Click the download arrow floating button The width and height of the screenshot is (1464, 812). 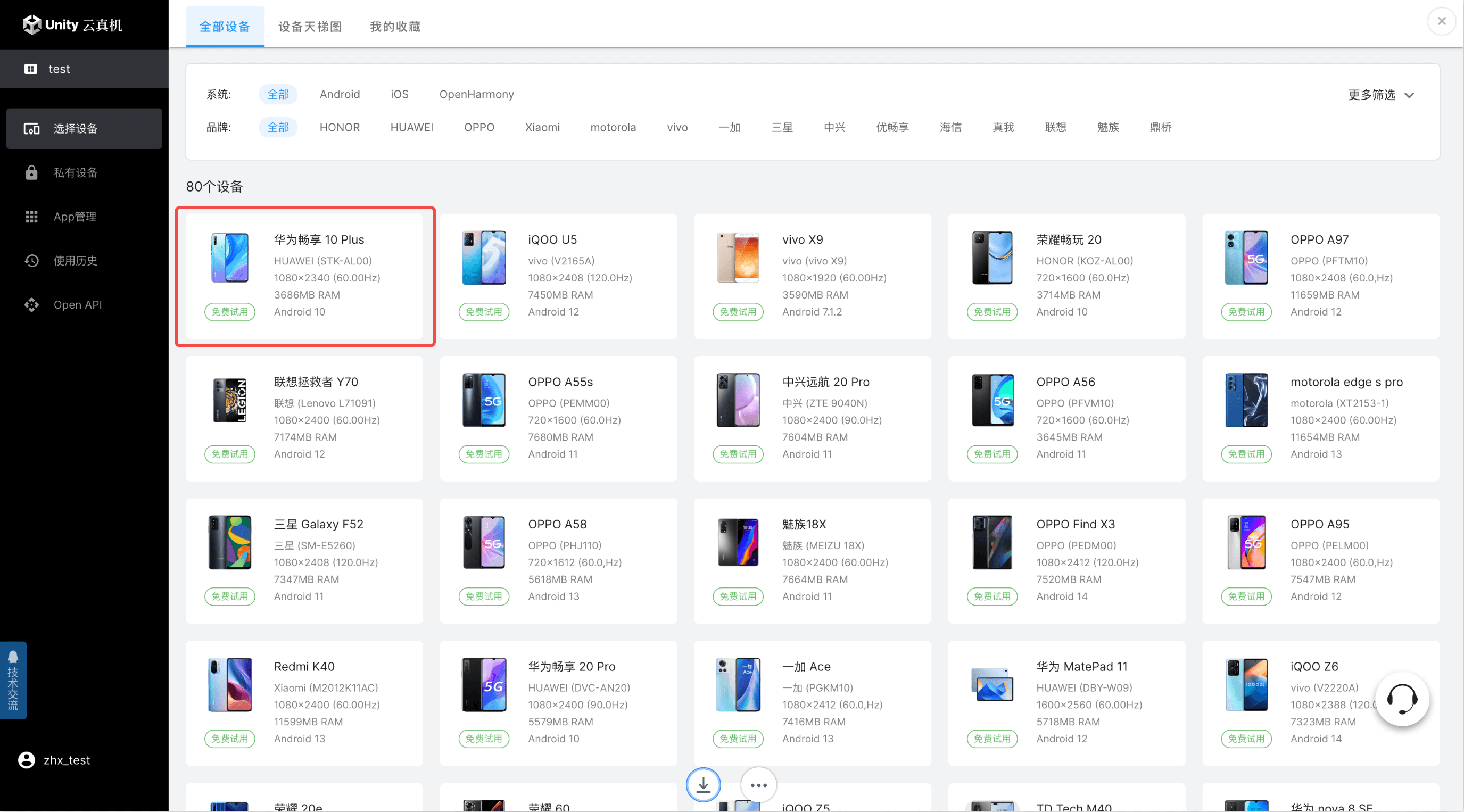point(703,785)
